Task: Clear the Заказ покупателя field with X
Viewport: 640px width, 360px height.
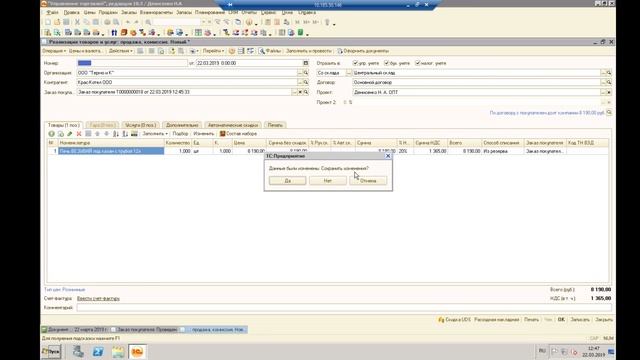Action: pyautogui.click(x=300, y=92)
